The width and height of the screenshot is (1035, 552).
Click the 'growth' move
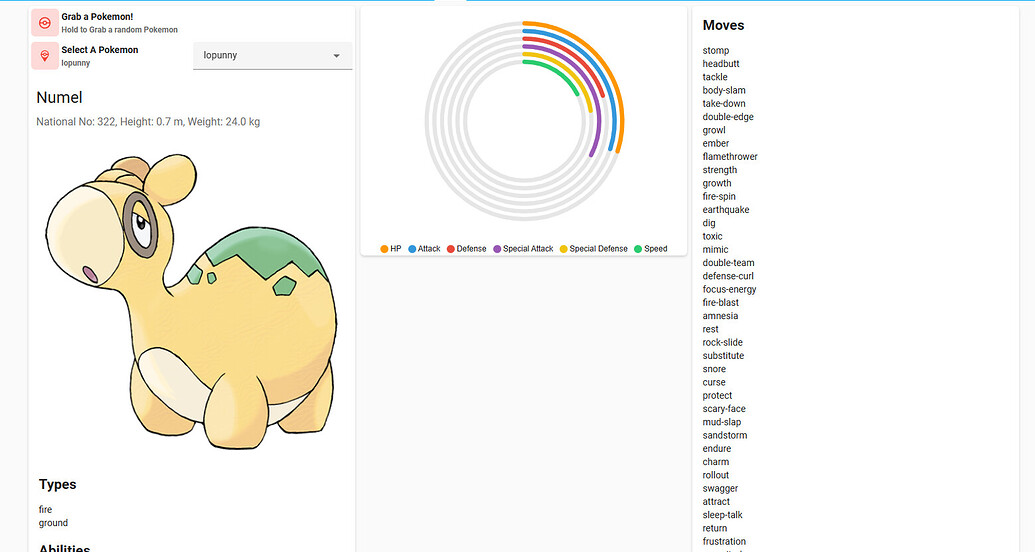point(717,183)
